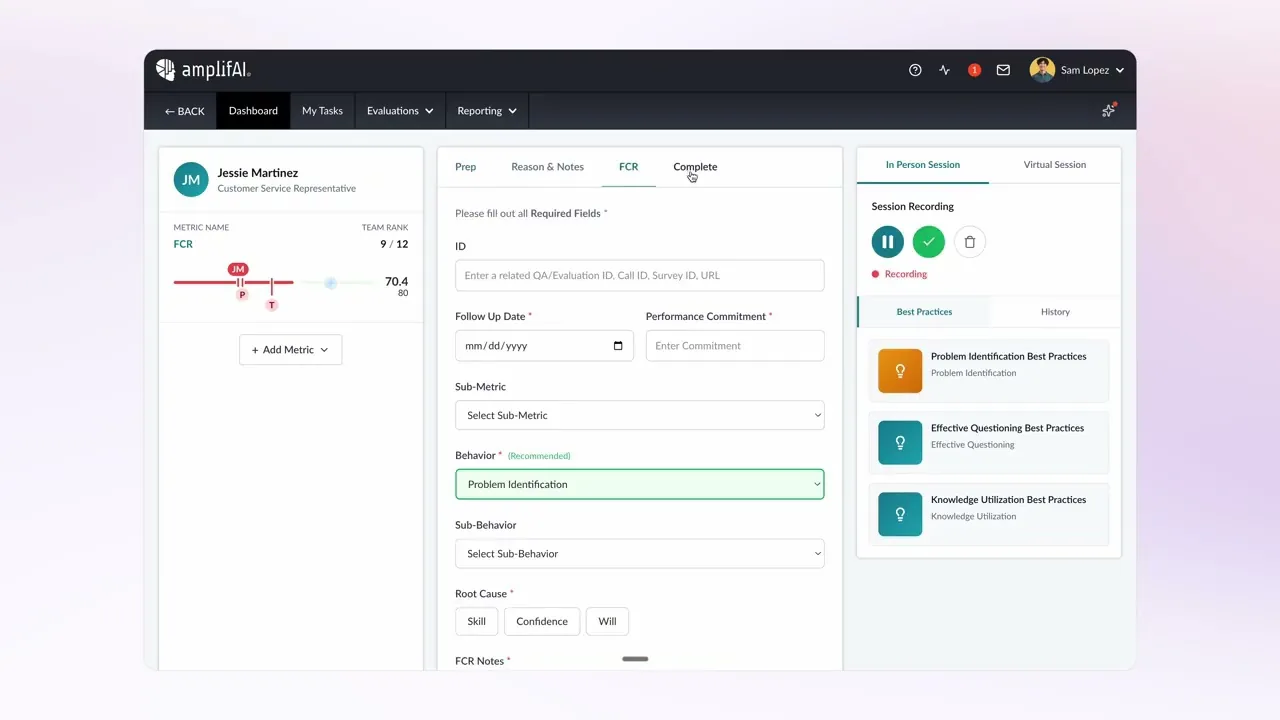This screenshot has height=720, width=1280.
Task: Expand the Select Sub-Behavior dropdown
Action: [640, 553]
